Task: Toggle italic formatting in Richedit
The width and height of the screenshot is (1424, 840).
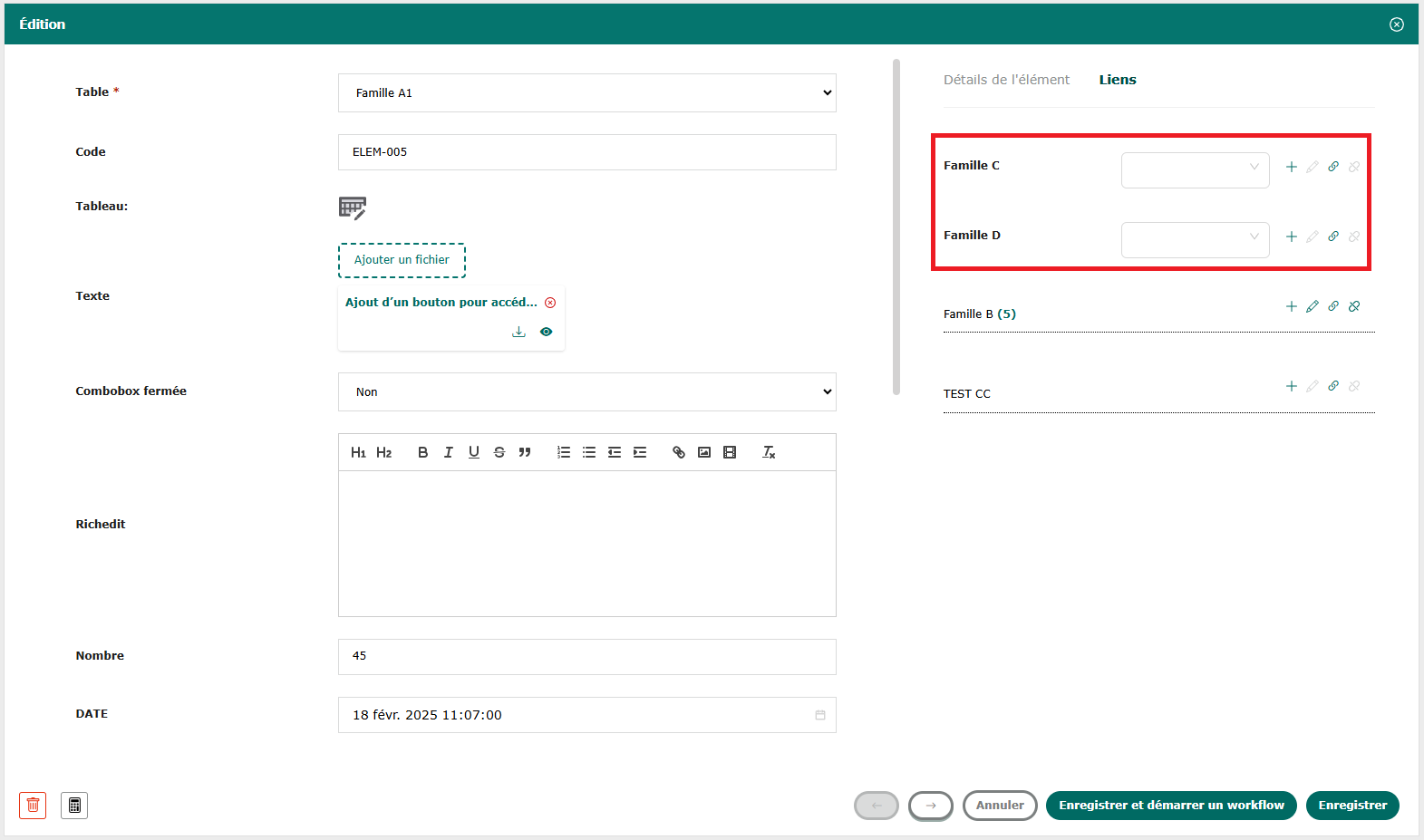Action: point(448,452)
